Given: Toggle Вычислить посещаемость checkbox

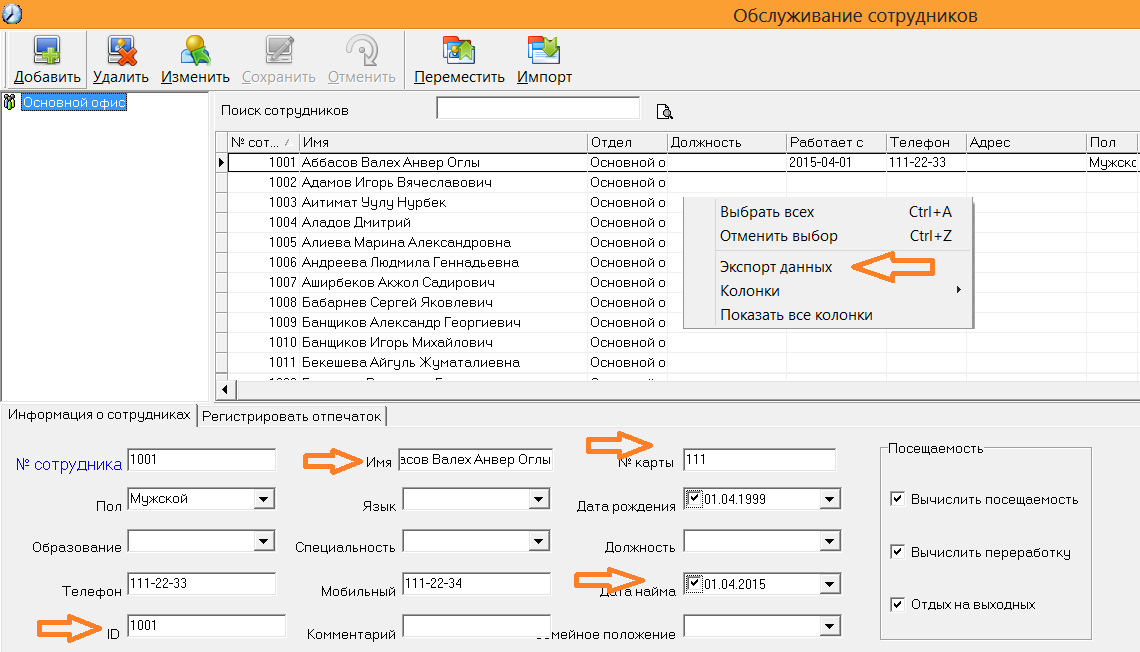Looking at the screenshot, I should [x=897, y=499].
